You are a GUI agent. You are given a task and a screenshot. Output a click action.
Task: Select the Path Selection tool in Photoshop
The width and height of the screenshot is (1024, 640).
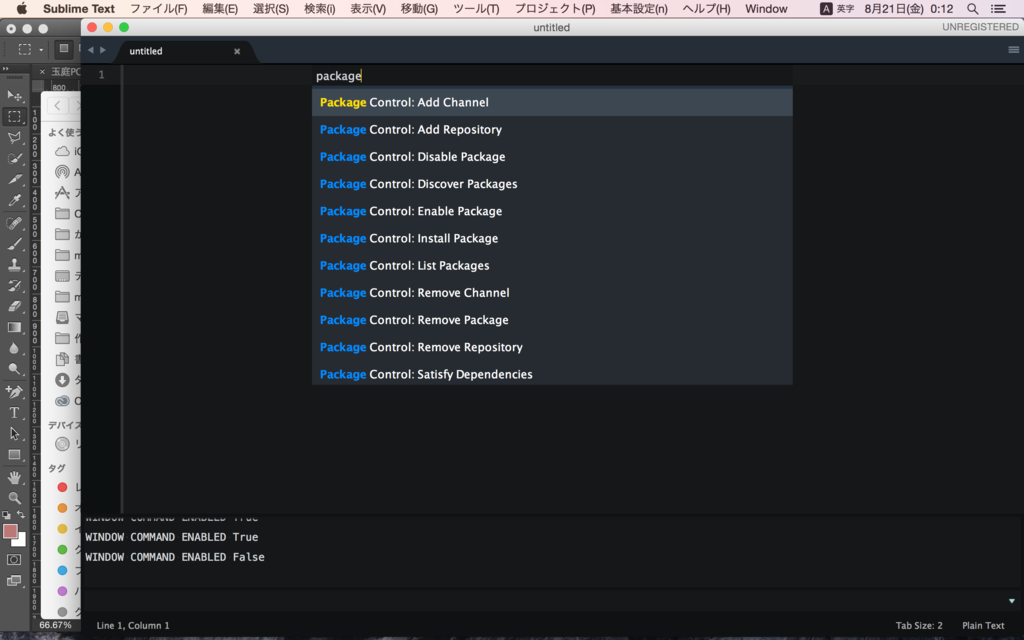coord(14,434)
